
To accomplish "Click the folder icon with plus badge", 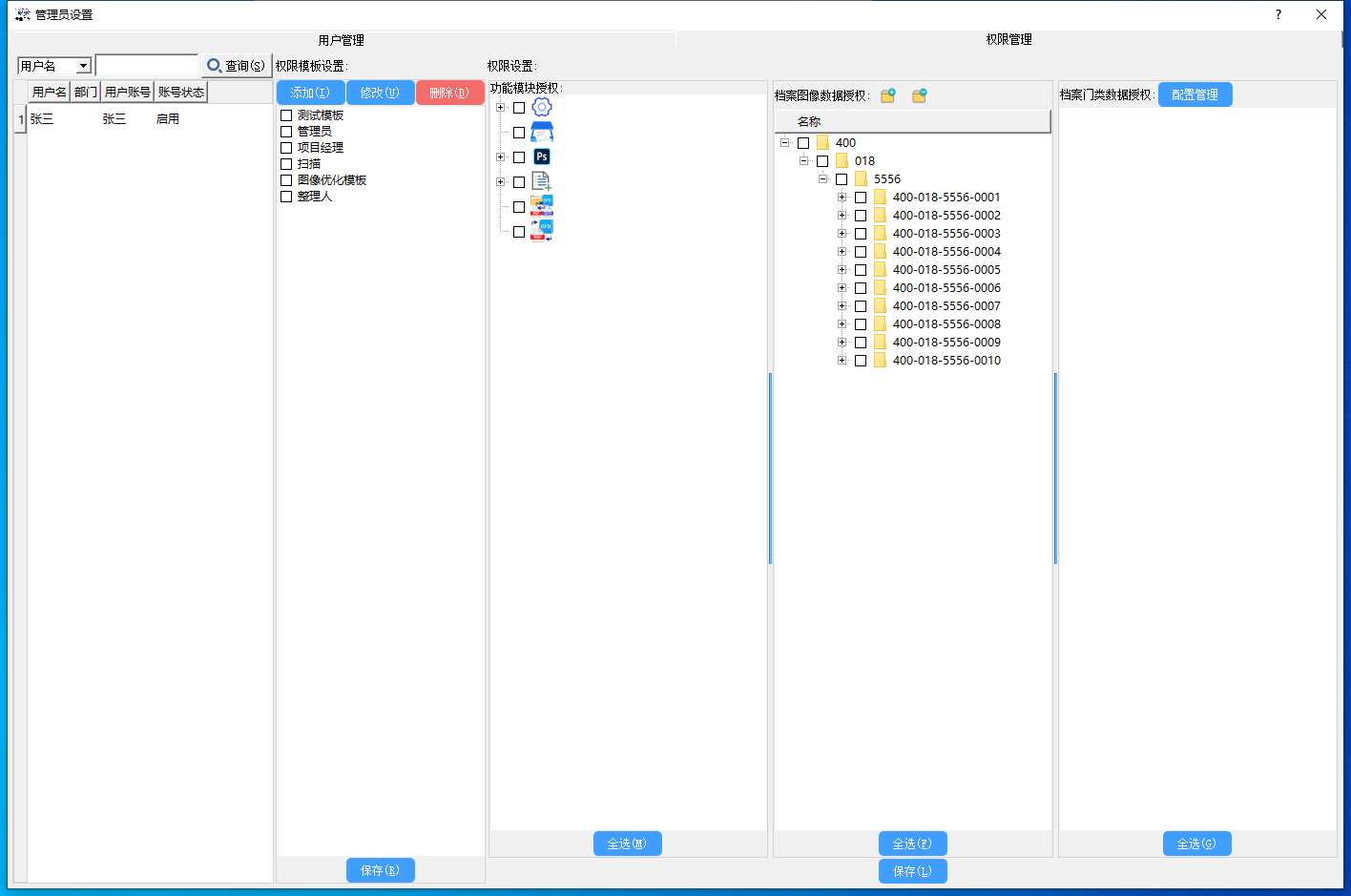I will click(x=888, y=95).
